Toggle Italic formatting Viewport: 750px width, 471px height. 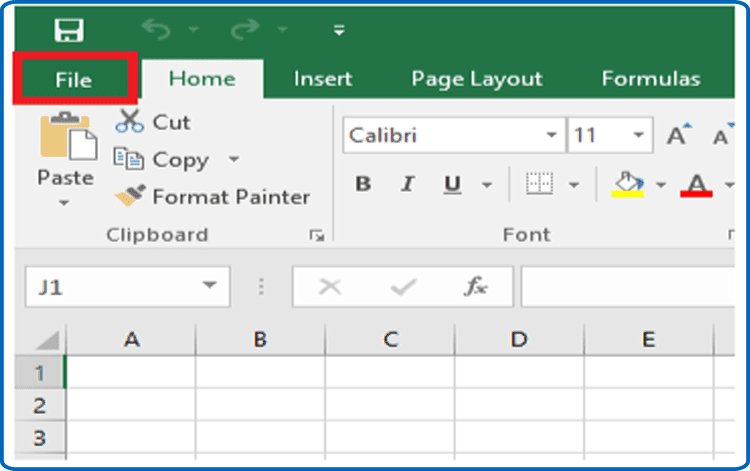(x=407, y=184)
